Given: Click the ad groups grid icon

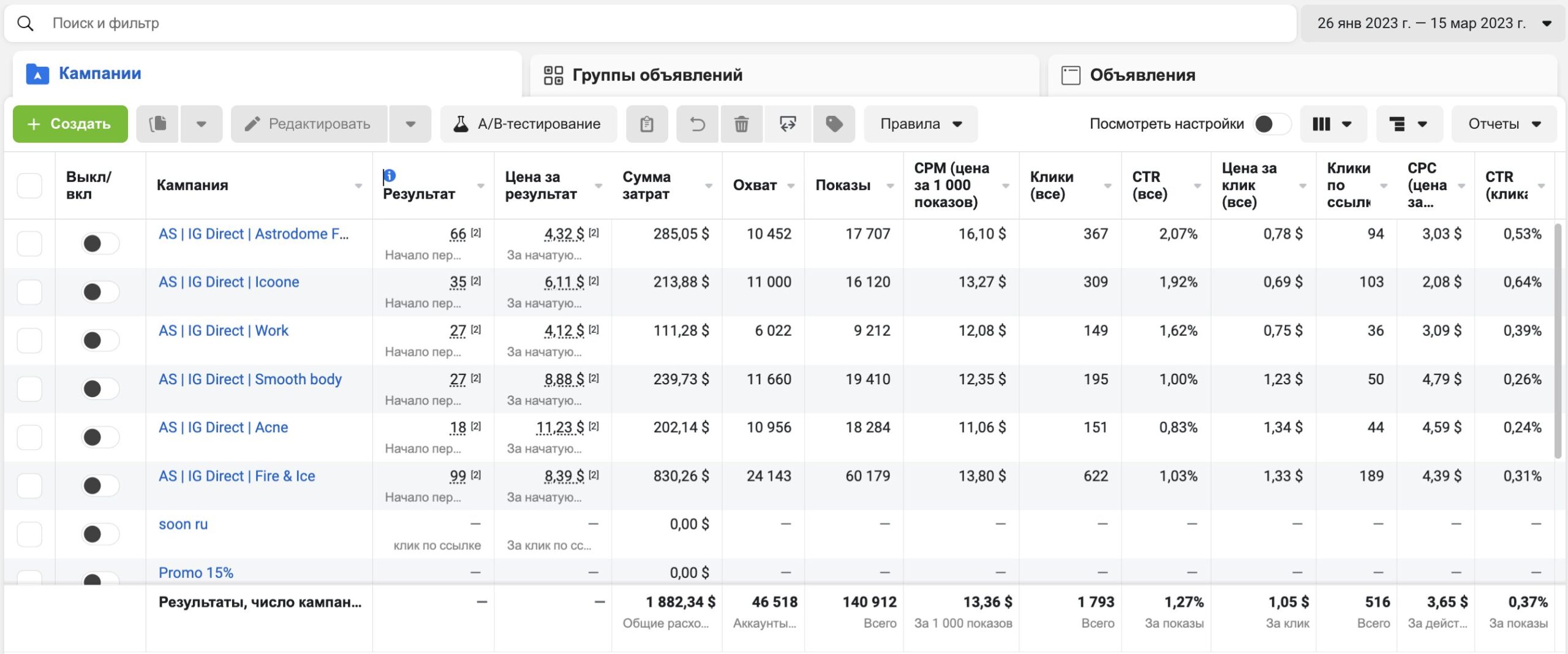Looking at the screenshot, I should tap(553, 75).
